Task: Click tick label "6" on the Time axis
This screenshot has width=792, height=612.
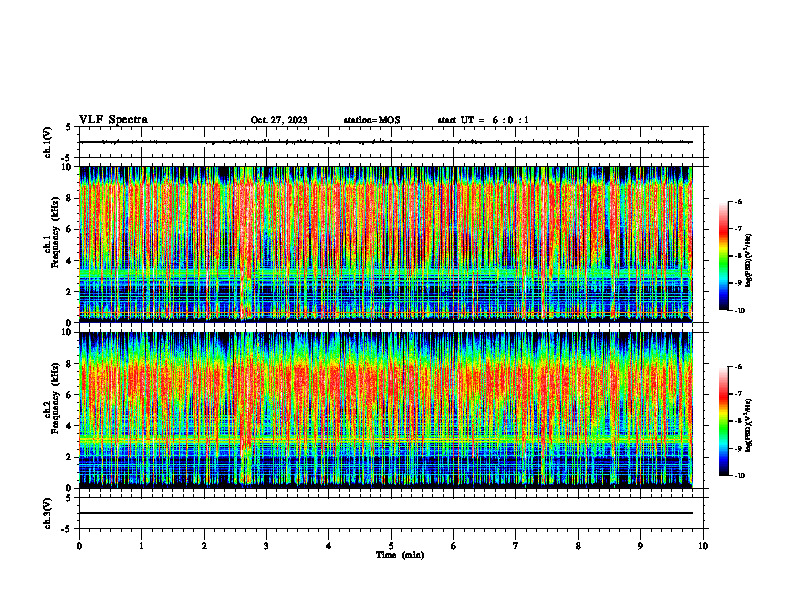Action: (x=454, y=546)
